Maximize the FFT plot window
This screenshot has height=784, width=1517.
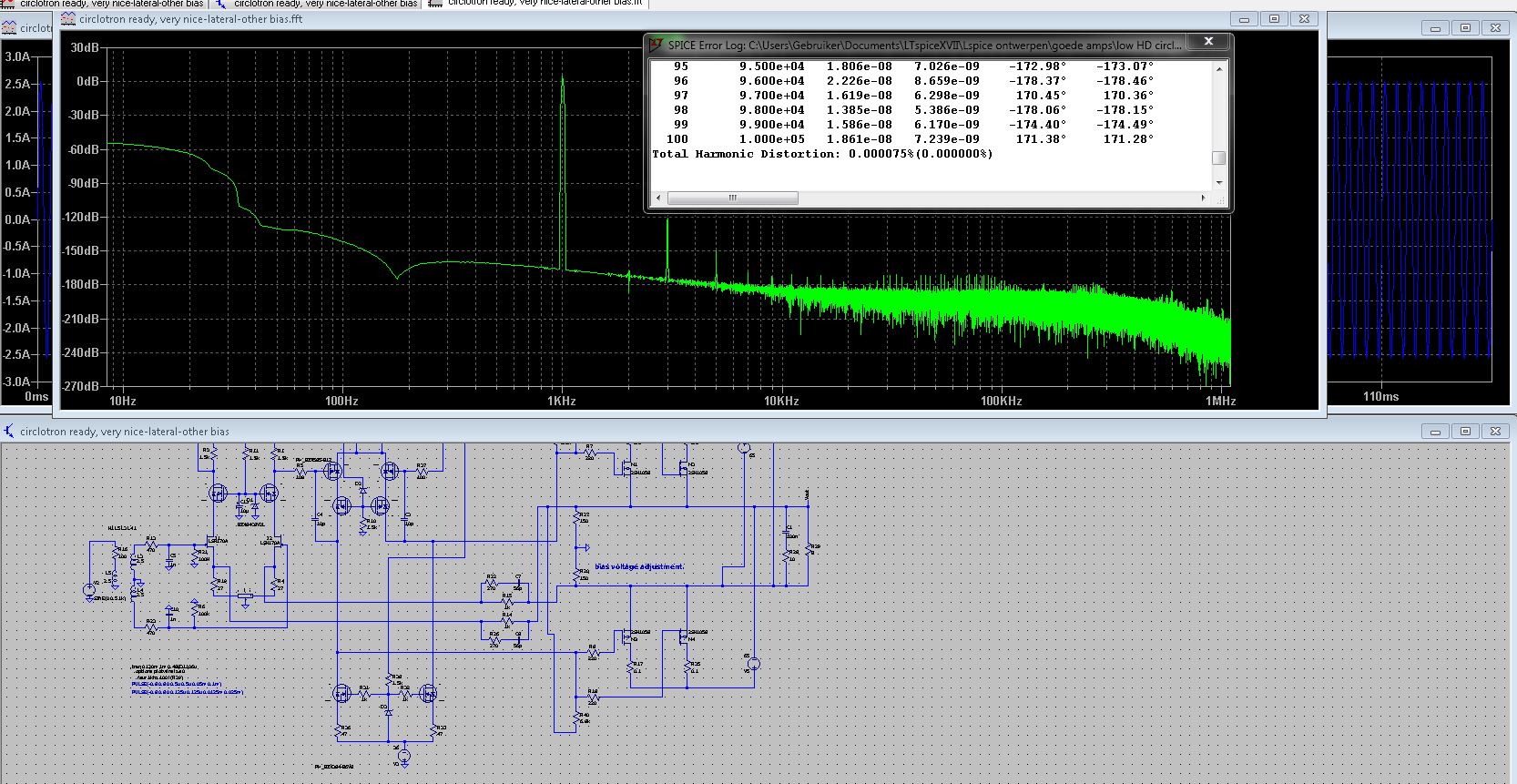click(x=1274, y=18)
